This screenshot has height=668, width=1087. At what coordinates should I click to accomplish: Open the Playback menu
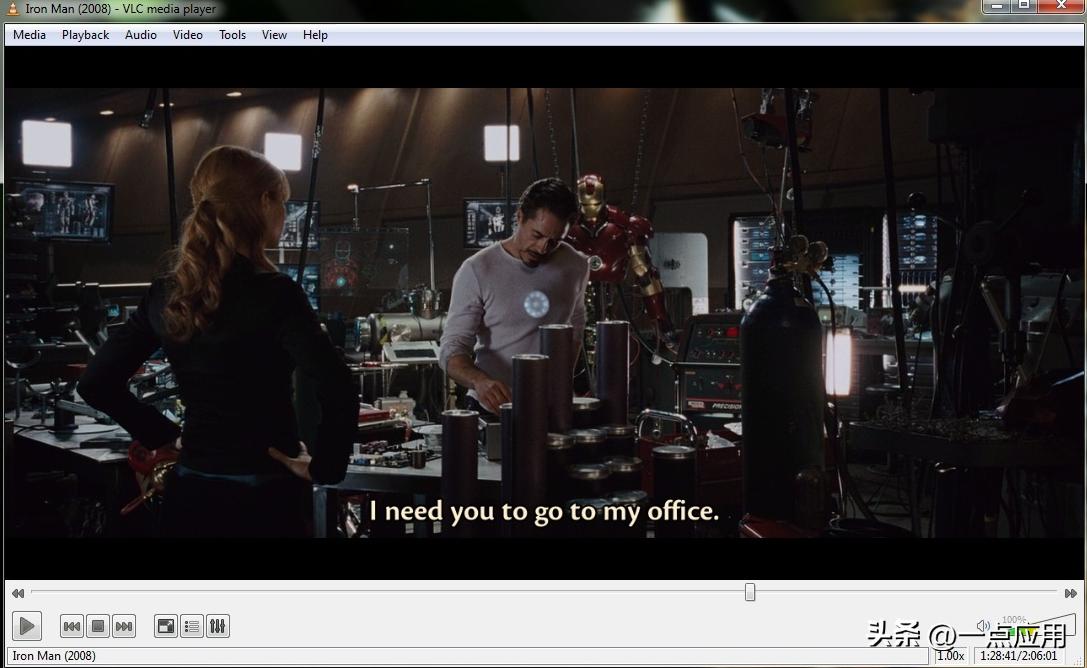coord(85,35)
